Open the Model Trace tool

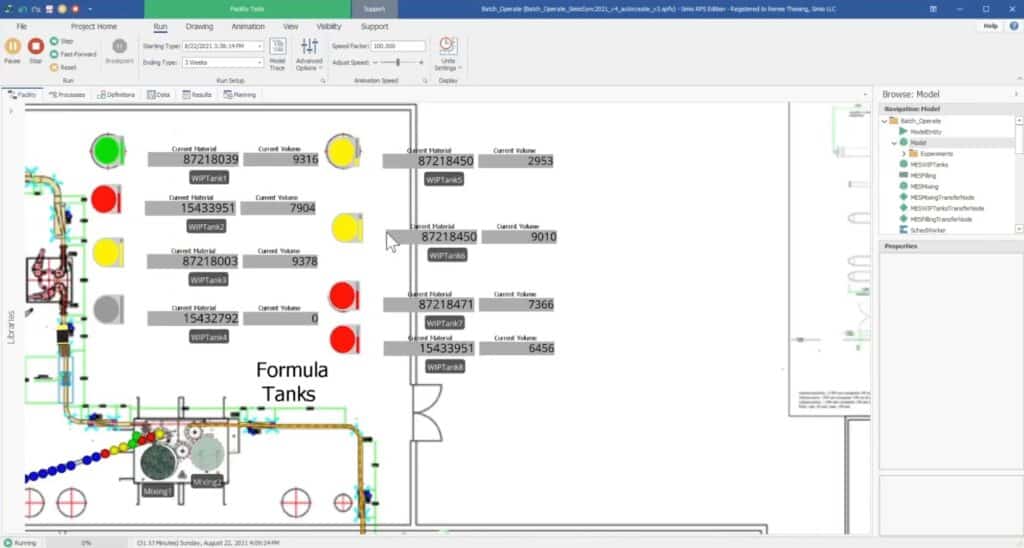(278, 54)
